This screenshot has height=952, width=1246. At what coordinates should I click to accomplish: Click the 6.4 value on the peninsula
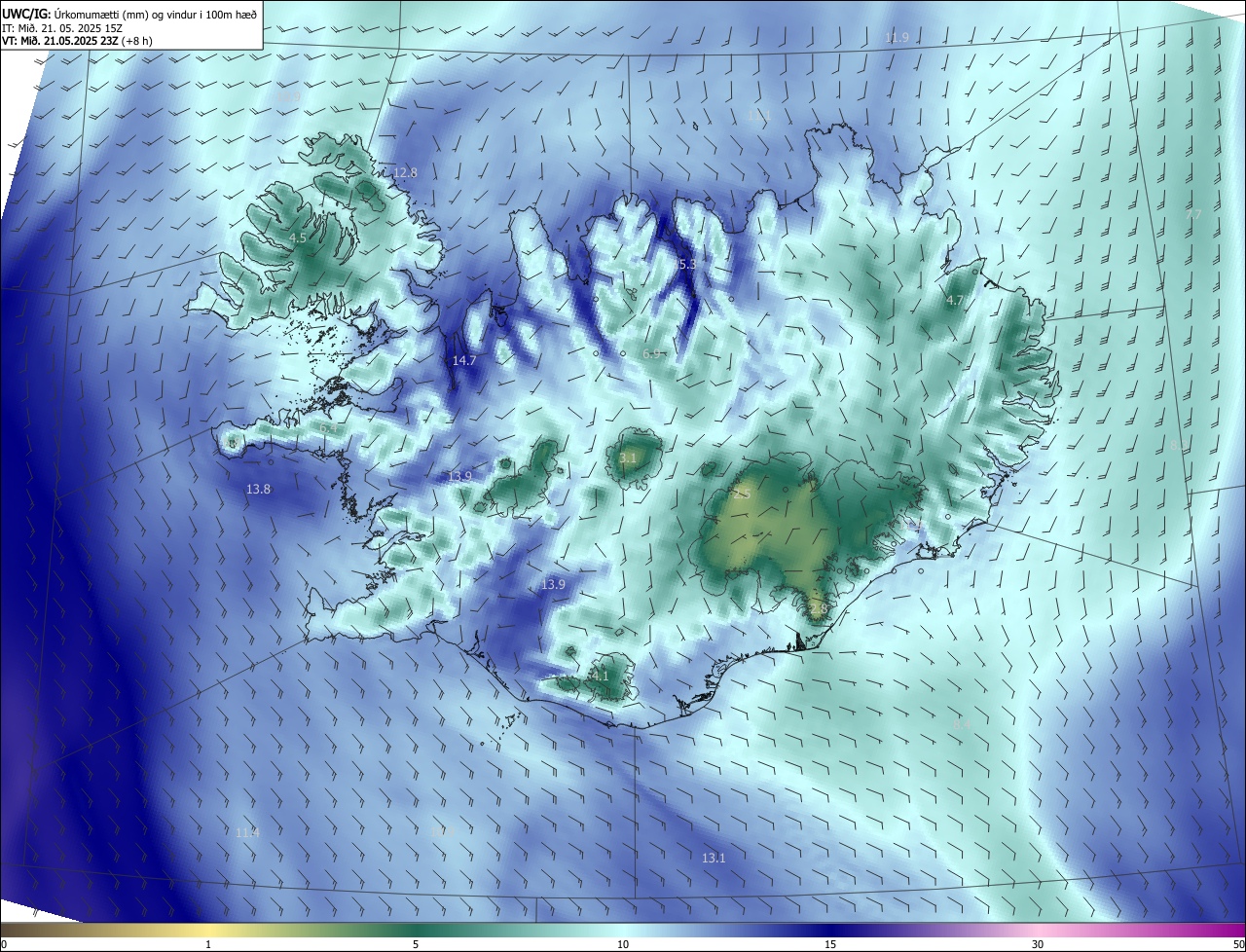(x=328, y=428)
